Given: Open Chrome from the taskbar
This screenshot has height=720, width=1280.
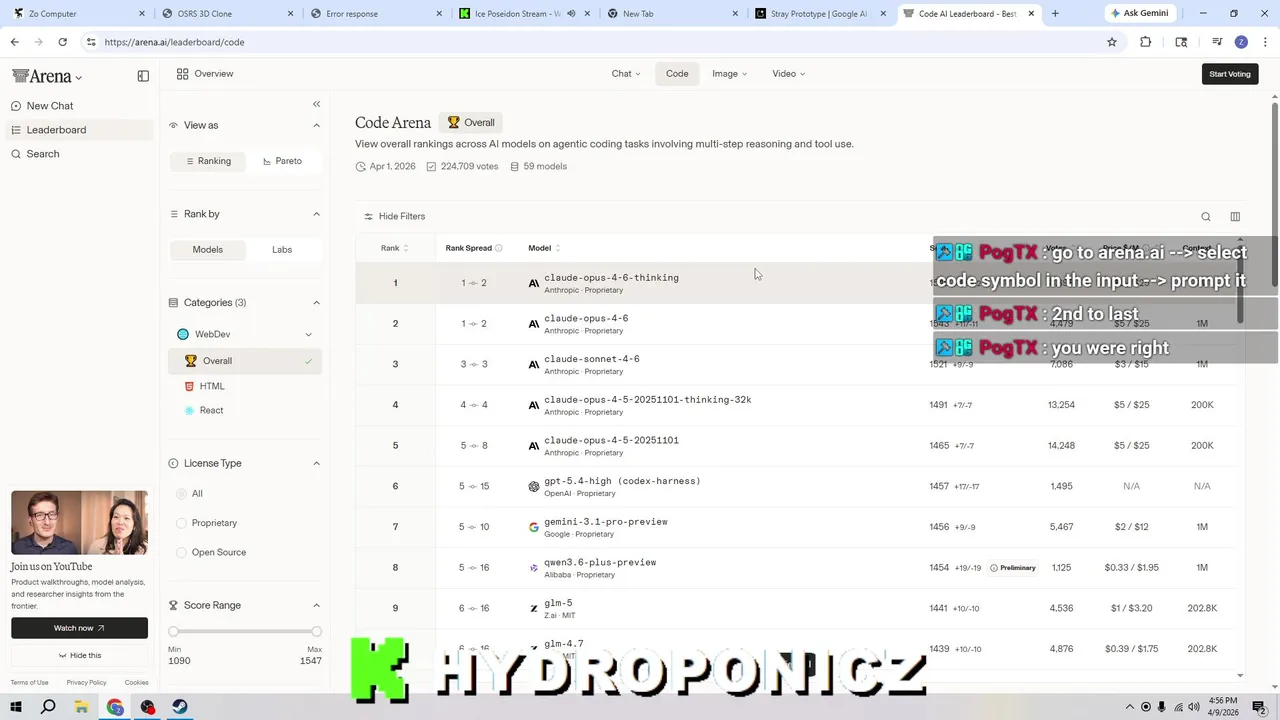Looking at the screenshot, I should point(115,707).
